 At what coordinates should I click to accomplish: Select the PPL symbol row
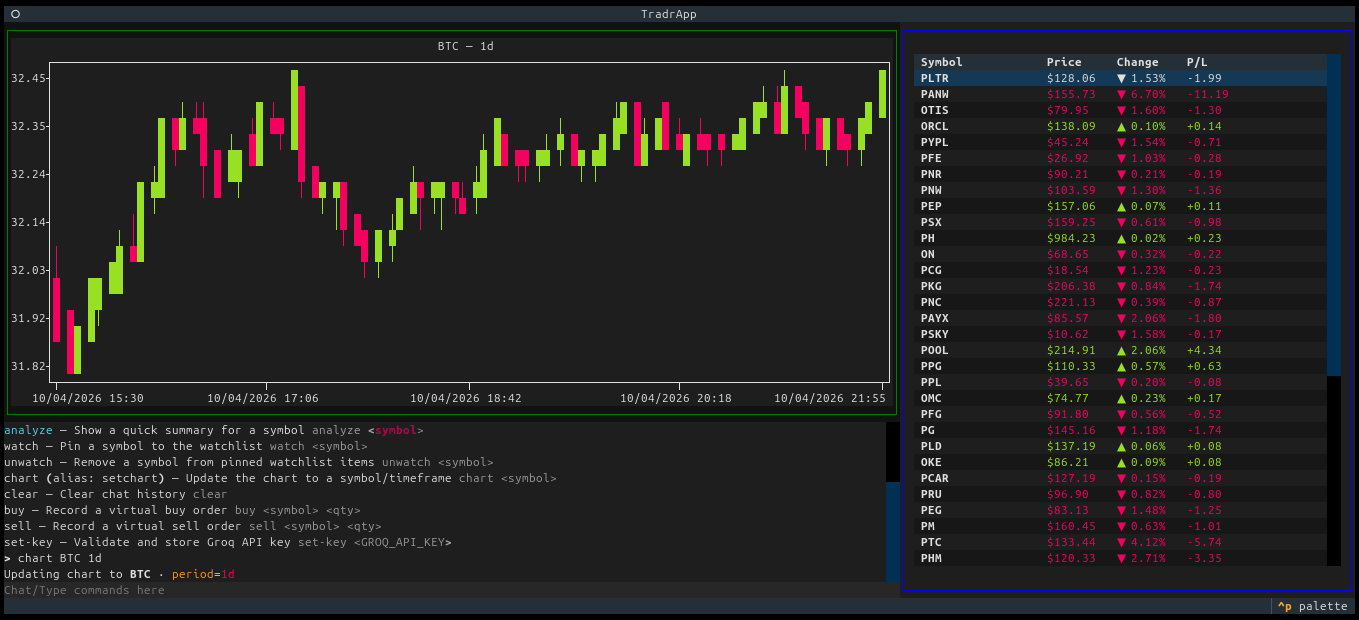click(1120, 382)
